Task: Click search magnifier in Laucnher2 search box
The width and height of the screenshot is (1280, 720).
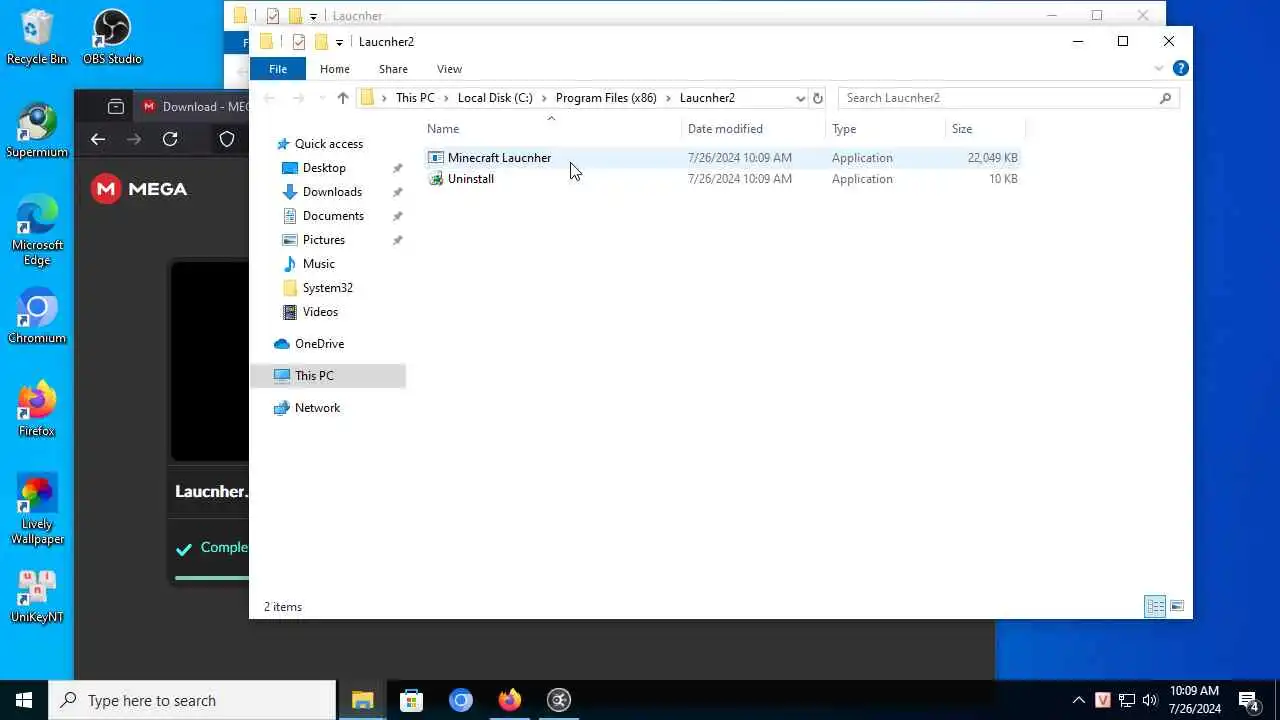Action: coord(1165,98)
